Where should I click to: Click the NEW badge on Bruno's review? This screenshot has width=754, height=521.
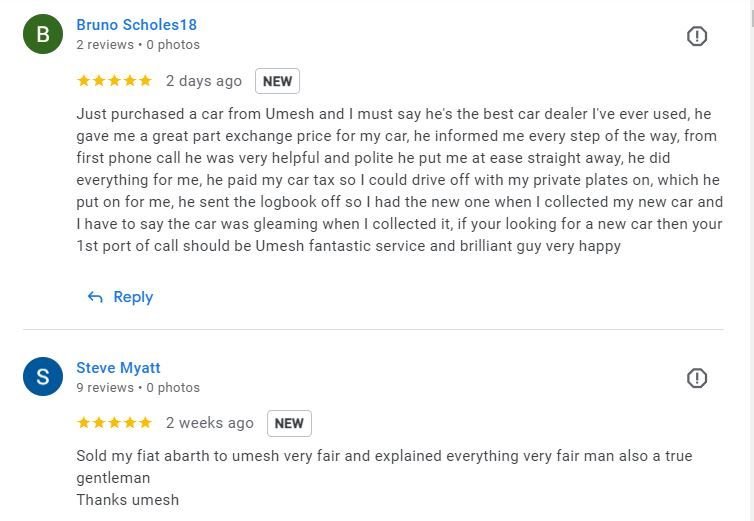point(277,81)
